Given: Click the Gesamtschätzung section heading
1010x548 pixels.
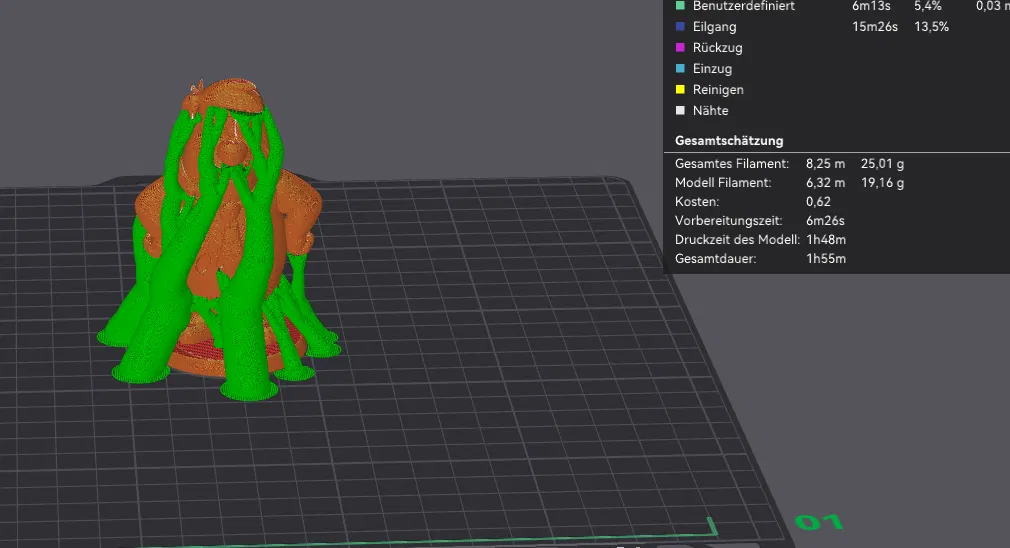Looking at the screenshot, I should coord(729,140).
